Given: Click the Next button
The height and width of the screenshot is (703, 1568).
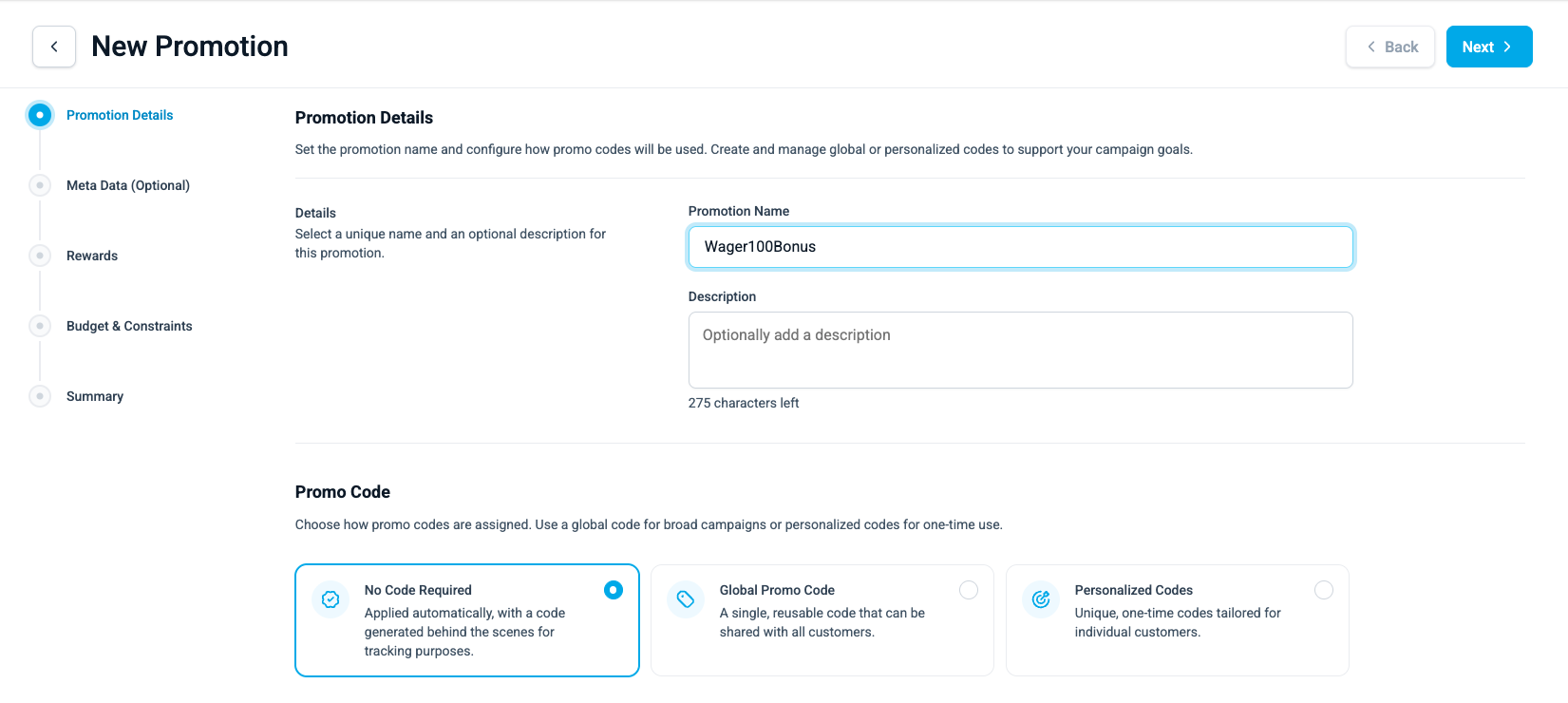Looking at the screenshot, I should pos(1488,47).
